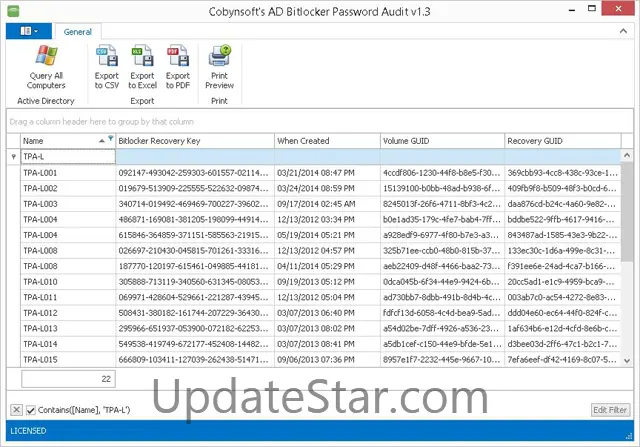Maximize the Bitlocker Password Audit window
The width and height of the screenshot is (640, 447).
point(592,9)
